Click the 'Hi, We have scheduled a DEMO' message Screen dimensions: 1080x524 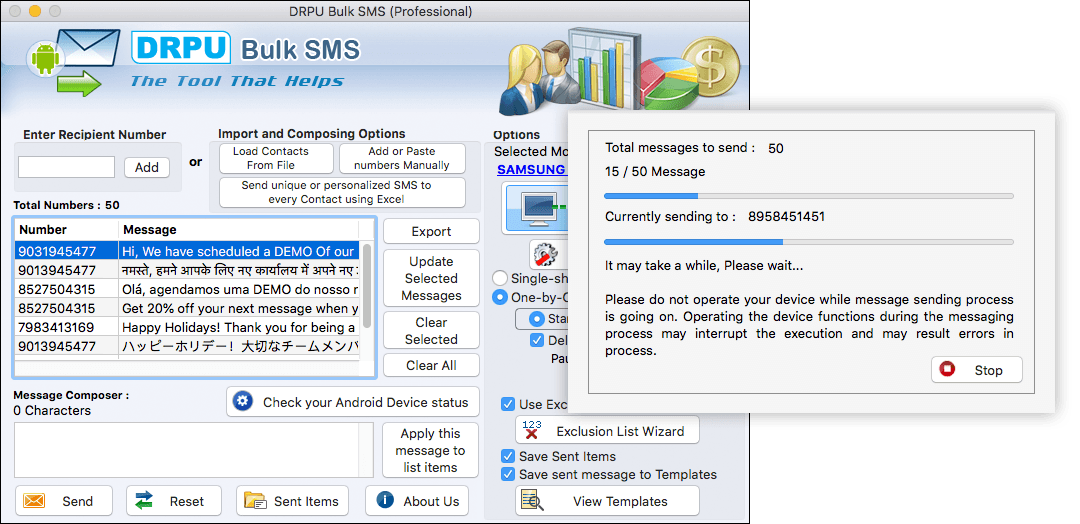point(238,251)
